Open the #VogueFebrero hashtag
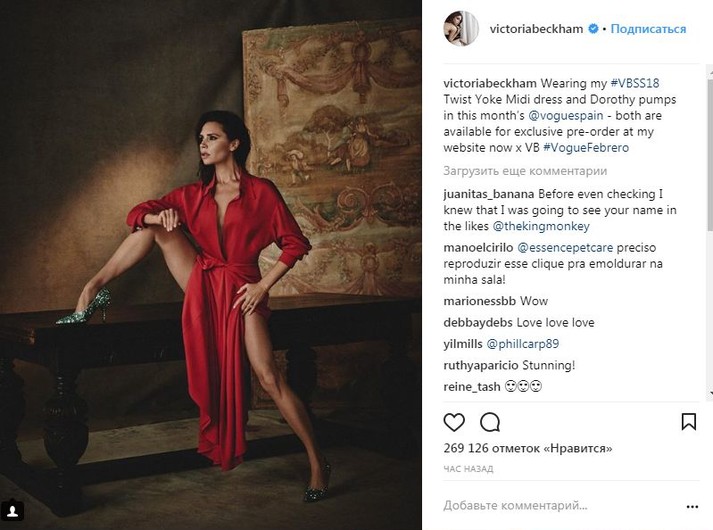 point(586,147)
